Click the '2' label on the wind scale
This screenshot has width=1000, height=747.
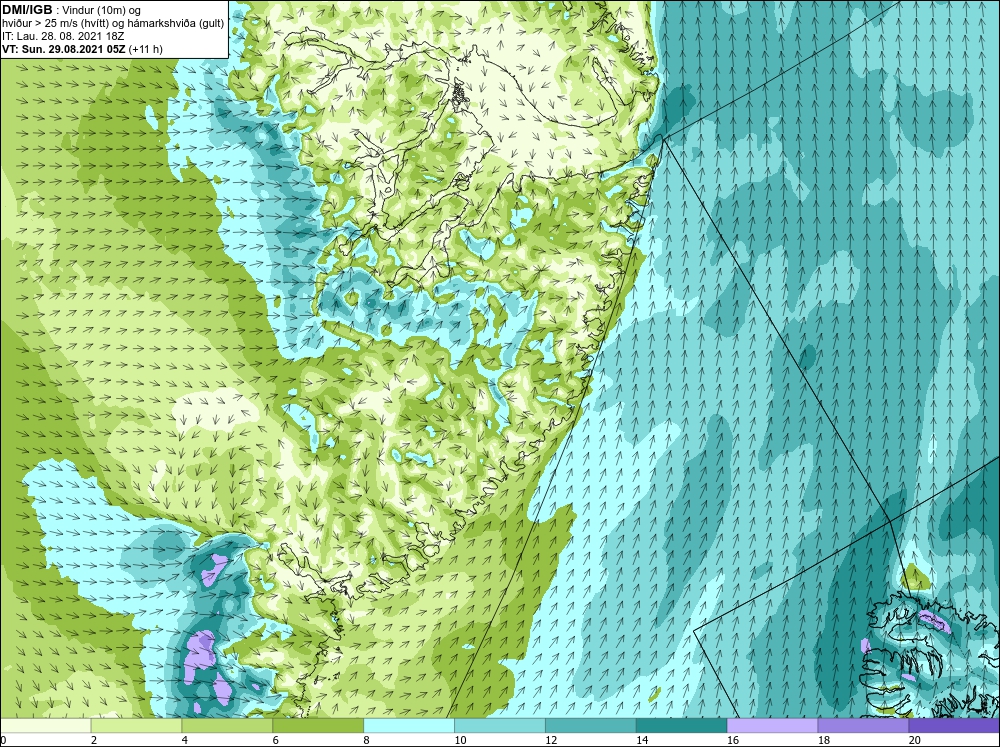tap(94, 740)
